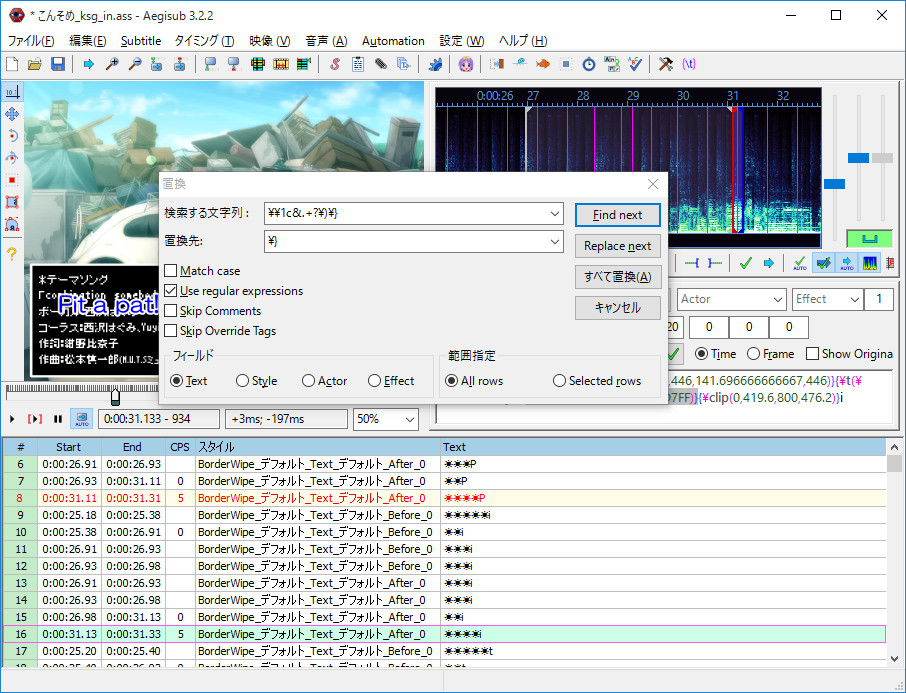This screenshot has width=906, height=693.
Task: Zoom video in with magnifier plus
Action: pos(112,64)
